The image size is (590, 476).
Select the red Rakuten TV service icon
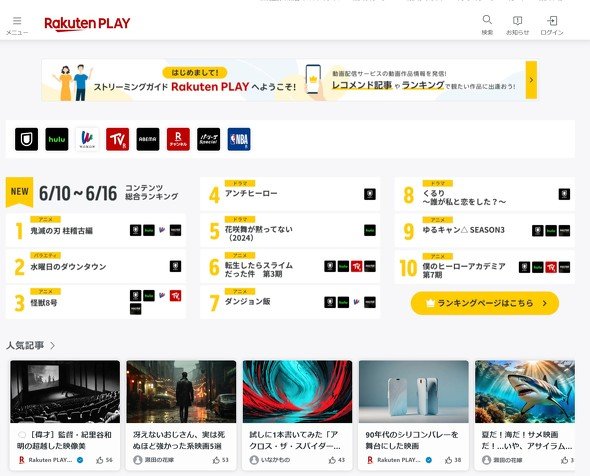(x=117, y=139)
